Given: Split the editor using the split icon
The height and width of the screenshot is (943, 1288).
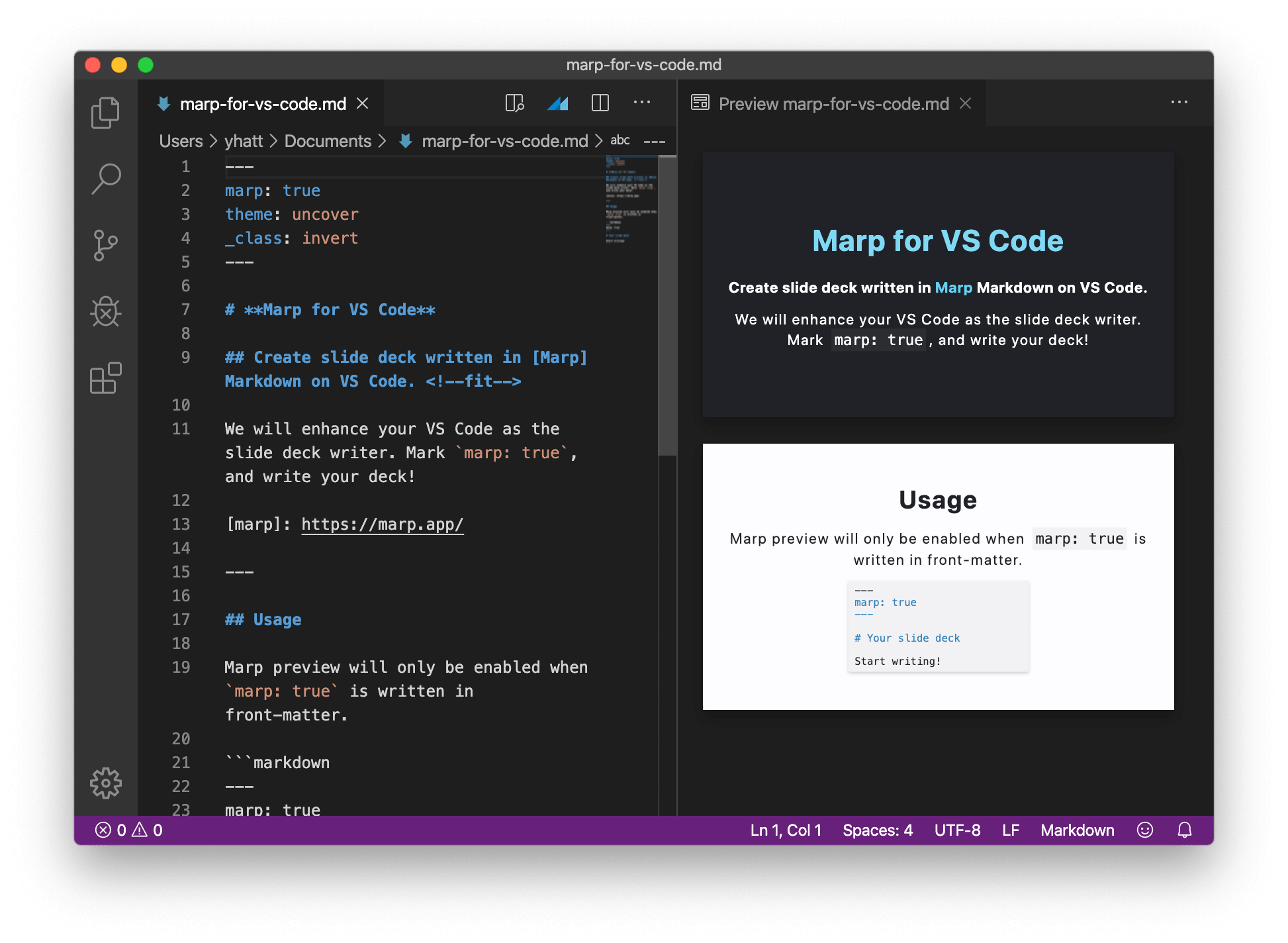Looking at the screenshot, I should point(600,103).
